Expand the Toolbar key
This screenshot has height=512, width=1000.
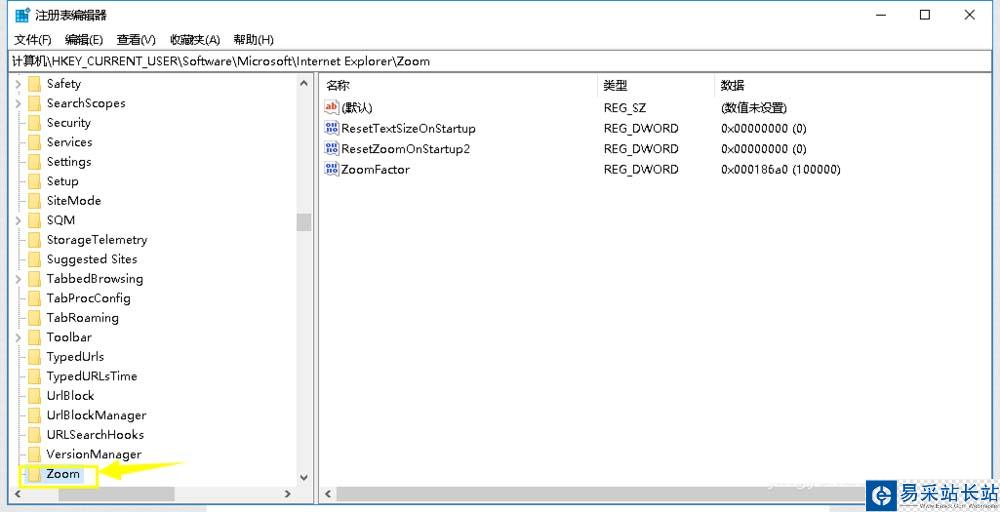[18, 337]
